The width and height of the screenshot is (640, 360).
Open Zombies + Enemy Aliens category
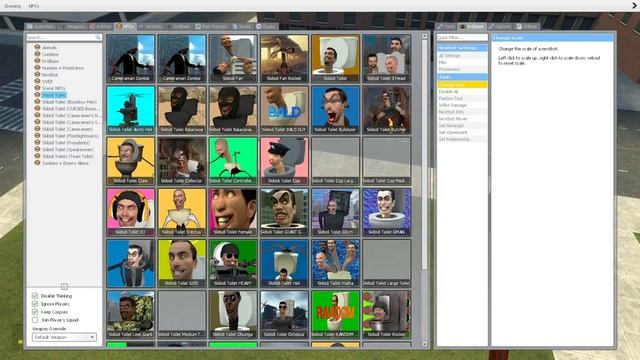pyautogui.click(x=65, y=163)
